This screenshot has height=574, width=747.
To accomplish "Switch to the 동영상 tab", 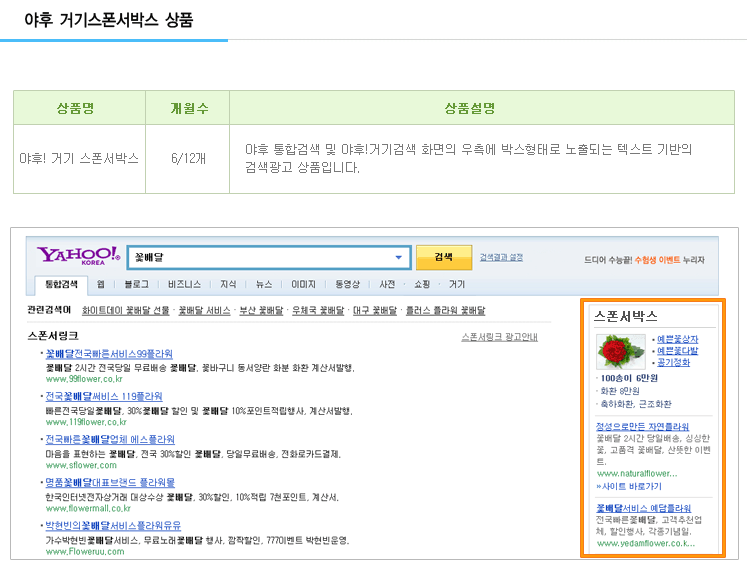I will pyautogui.click(x=347, y=284).
